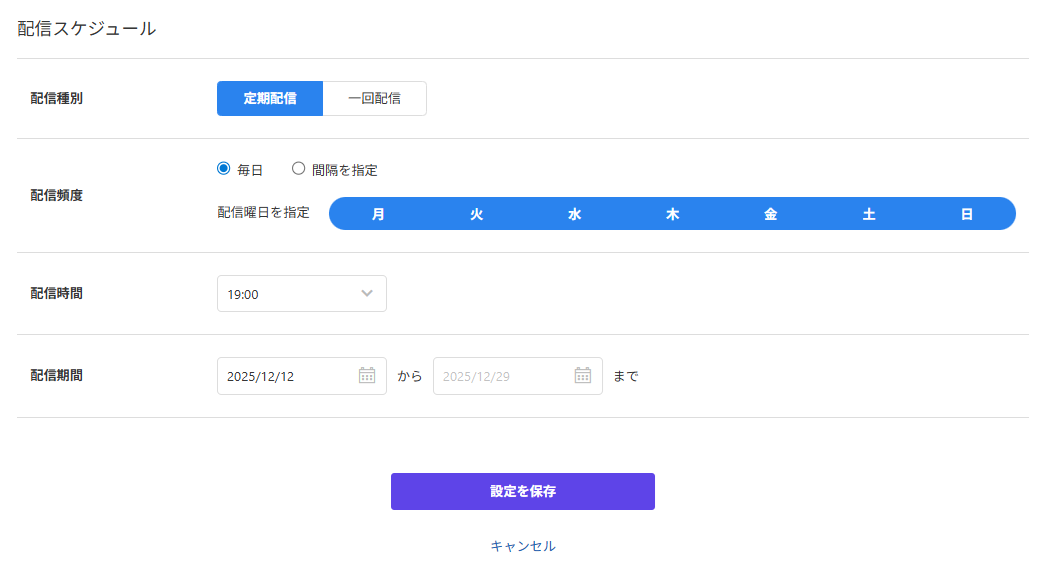The width and height of the screenshot is (1049, 573).
Task: Open the end date calendar picker icon
Action: pyautogui.click(x=583, y=376)
